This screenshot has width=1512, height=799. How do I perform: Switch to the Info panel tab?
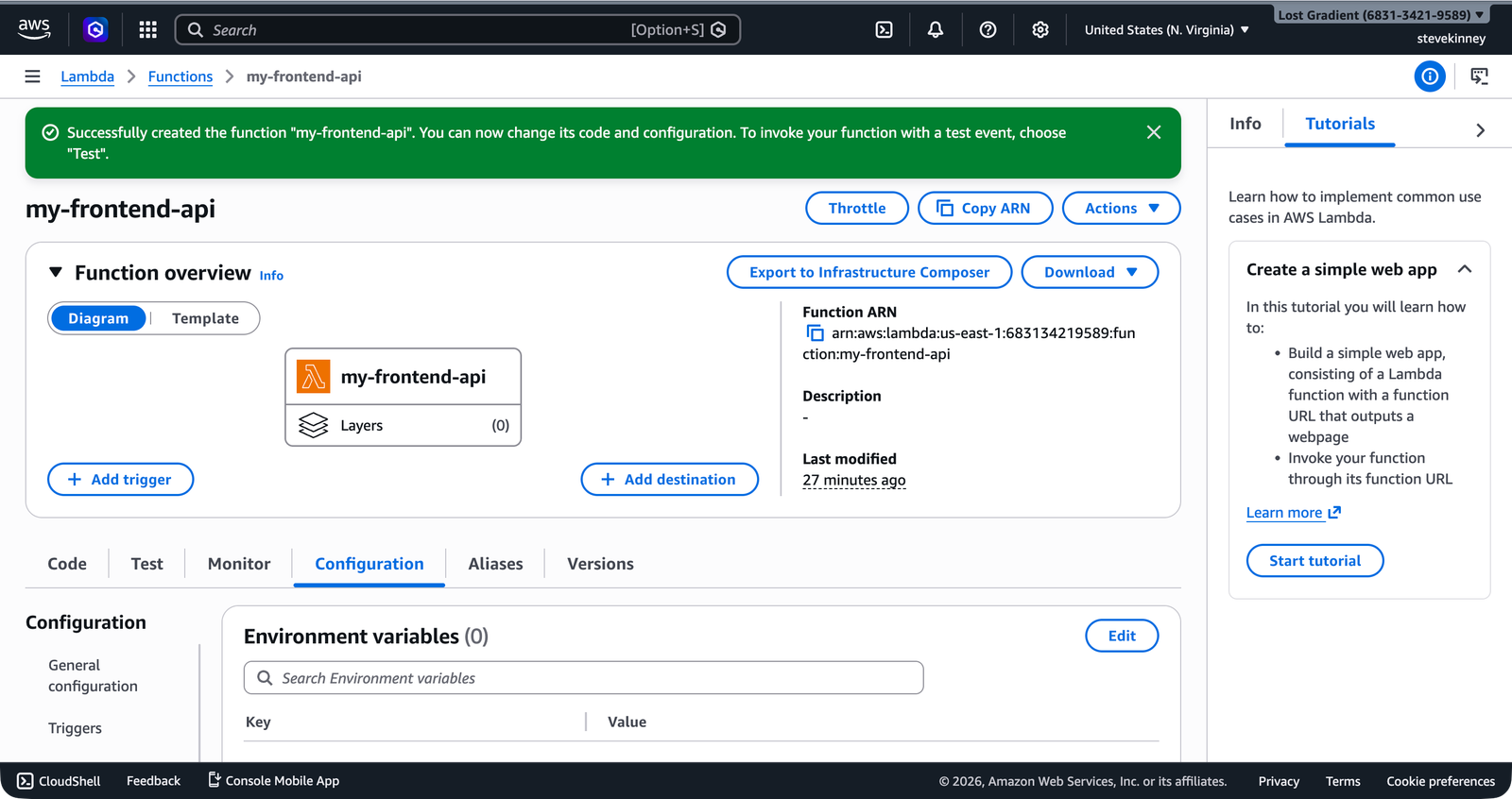coord(1246,124)
